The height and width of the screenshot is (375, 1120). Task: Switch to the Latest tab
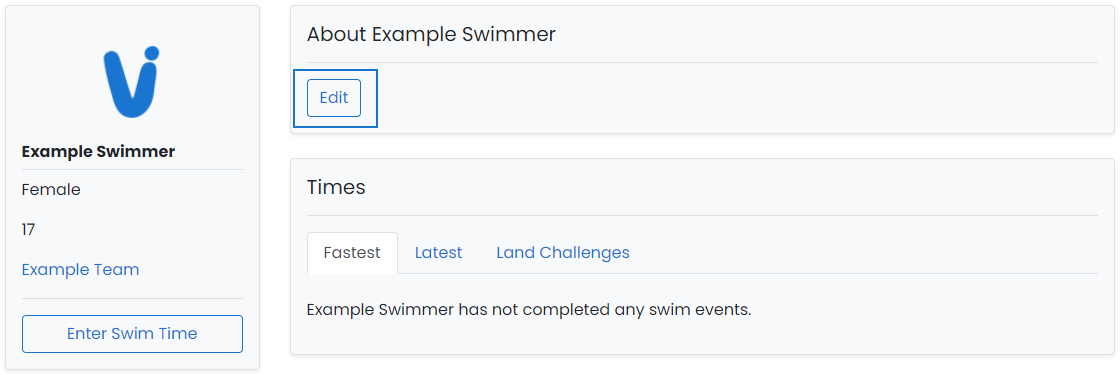point(439,252)
